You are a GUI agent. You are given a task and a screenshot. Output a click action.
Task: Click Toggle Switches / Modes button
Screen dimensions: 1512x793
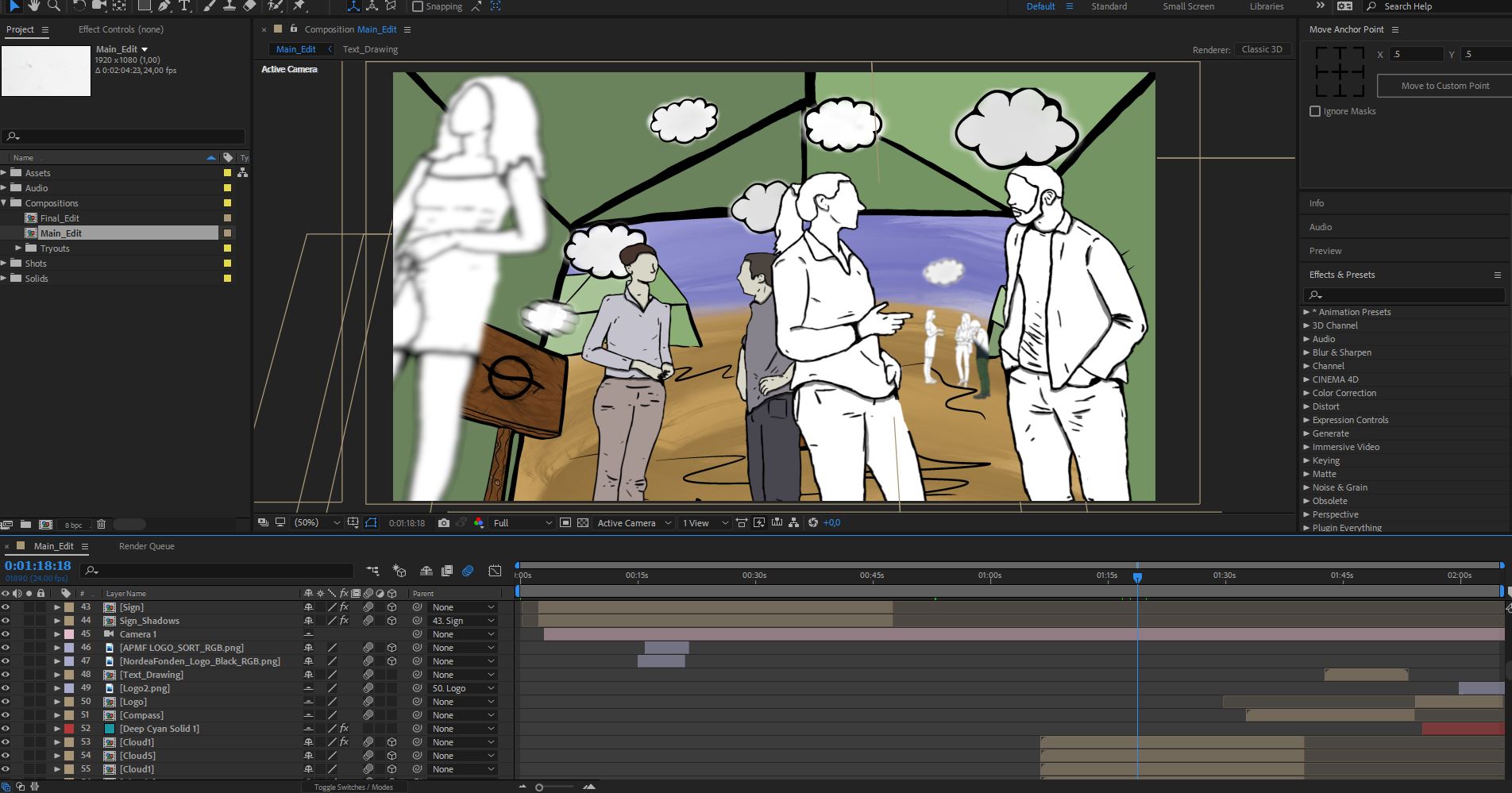click(x=353, y=787)
